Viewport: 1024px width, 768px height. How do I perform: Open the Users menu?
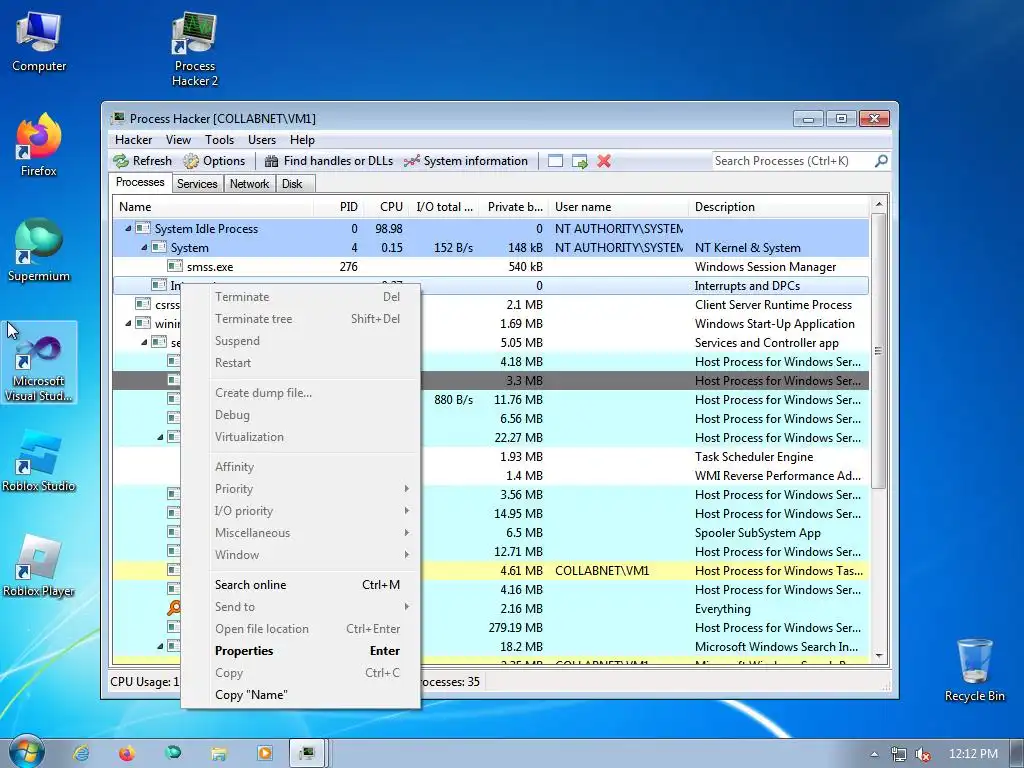pyautogui.click(x=261, y=140)
